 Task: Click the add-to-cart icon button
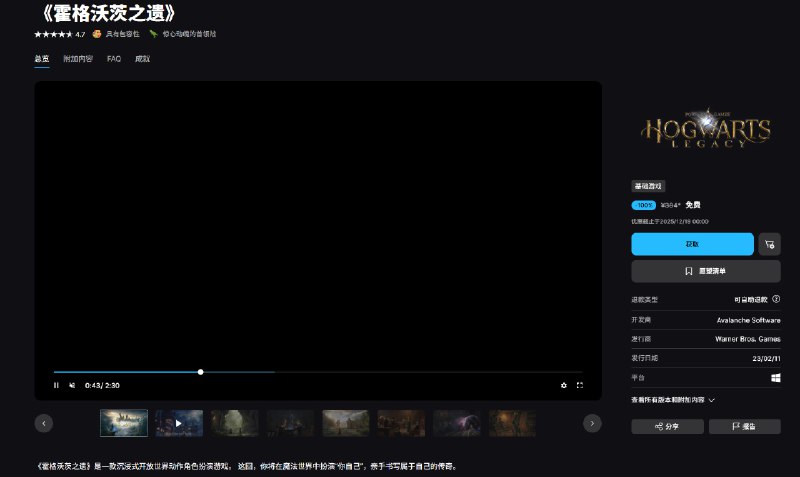[x=769, y=244]
